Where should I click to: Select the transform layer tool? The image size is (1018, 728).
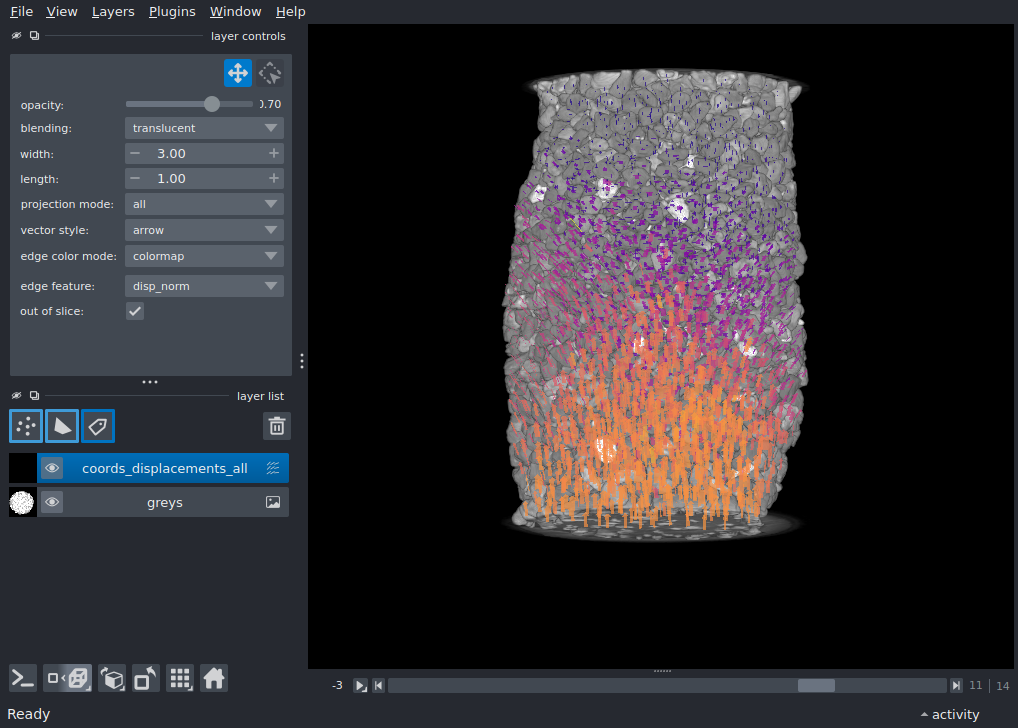click(x=270, y=73)
